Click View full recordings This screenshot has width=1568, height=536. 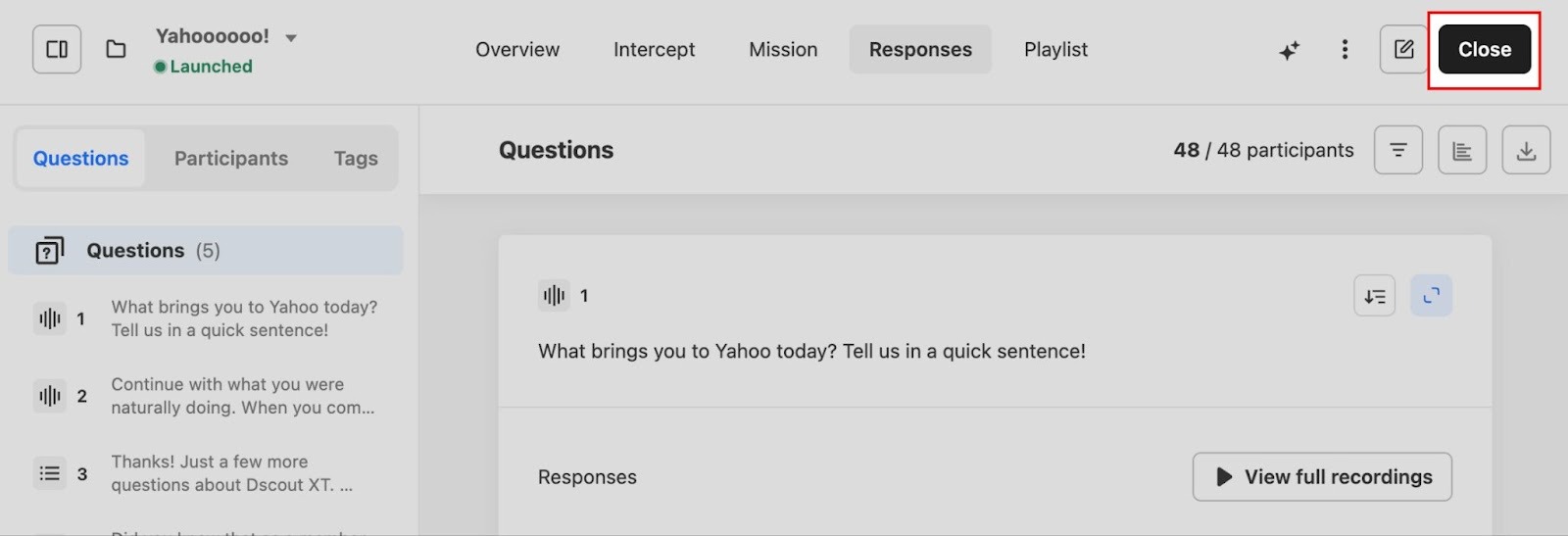[x=1322, y=477]
